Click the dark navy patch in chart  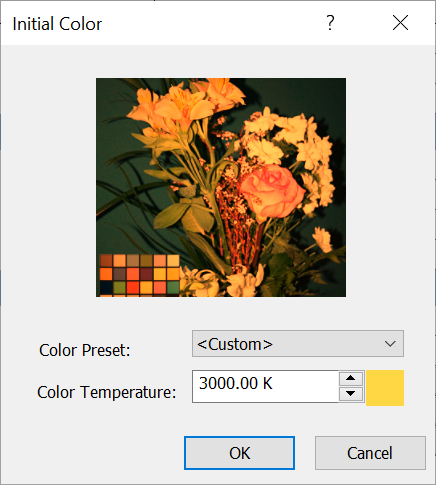pos(106,288)
